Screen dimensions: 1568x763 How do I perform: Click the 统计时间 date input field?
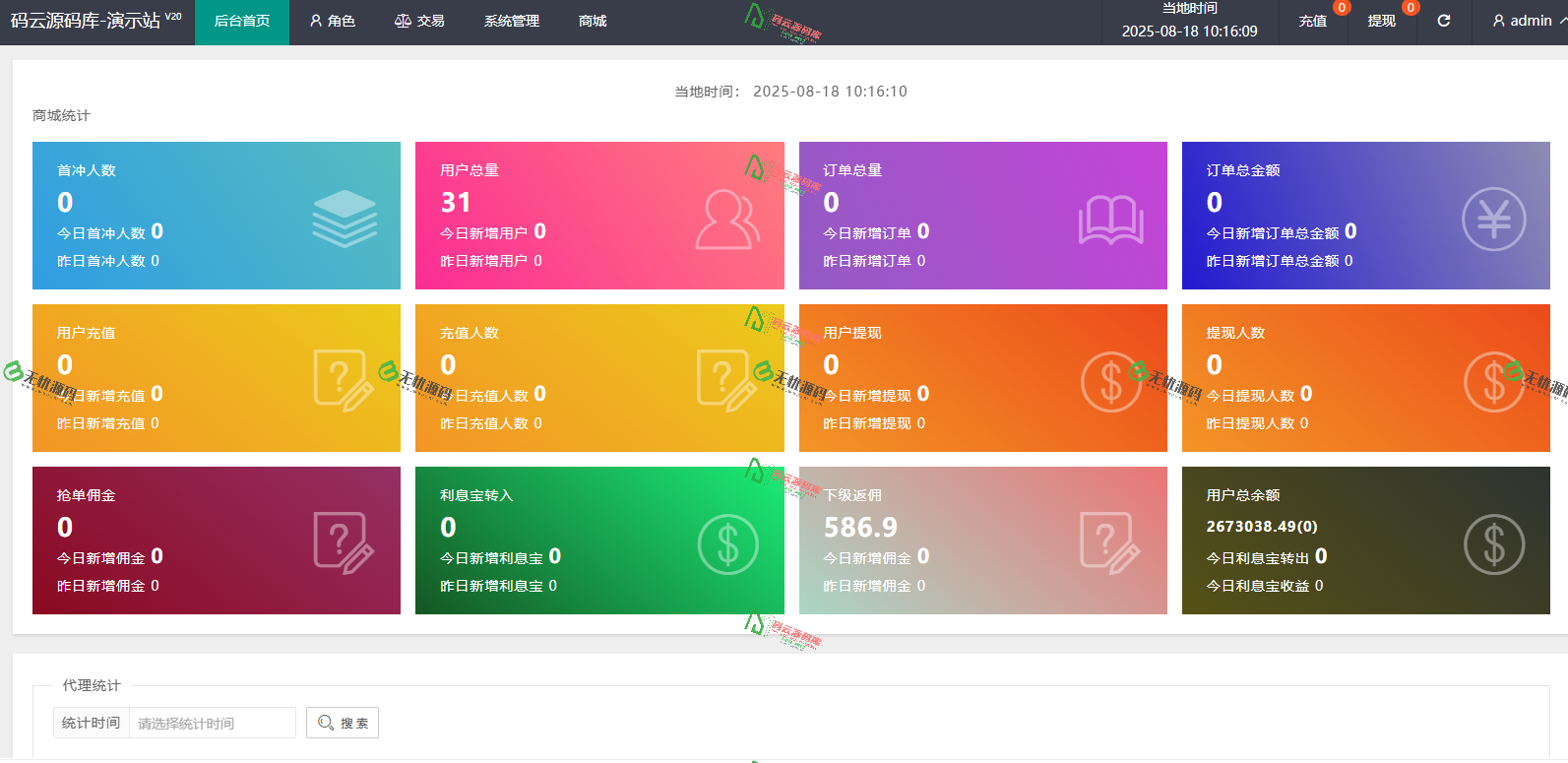212,723
